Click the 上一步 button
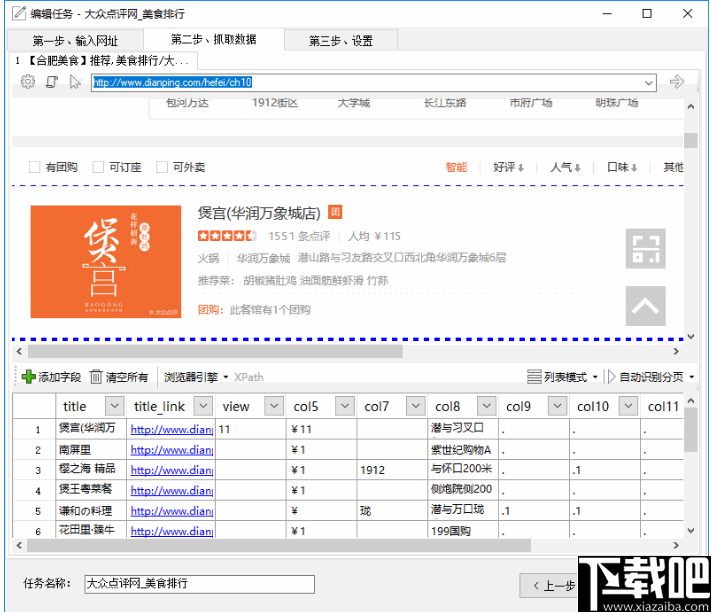 549,586
